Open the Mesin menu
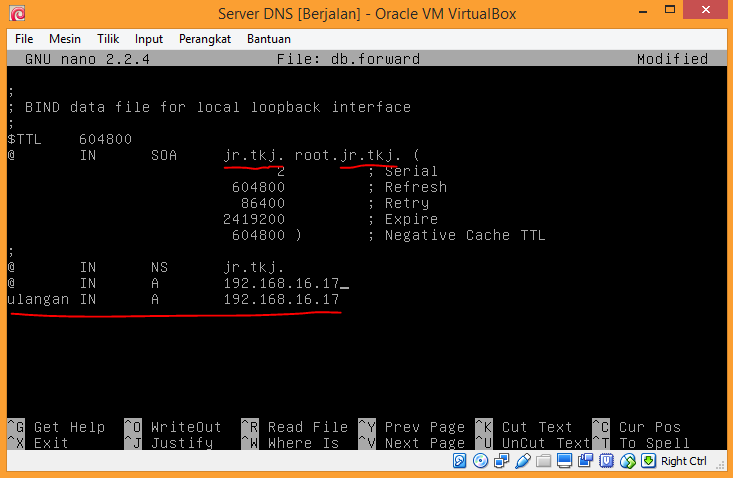 (x=65, y=39)
